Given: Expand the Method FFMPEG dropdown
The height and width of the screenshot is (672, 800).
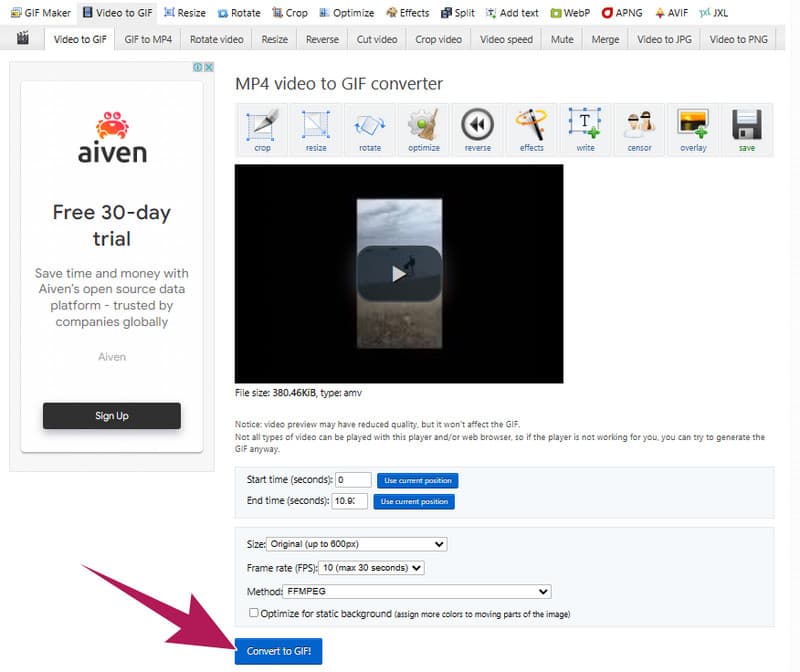Looking at the screenshot, I should [x=417, y=591].
